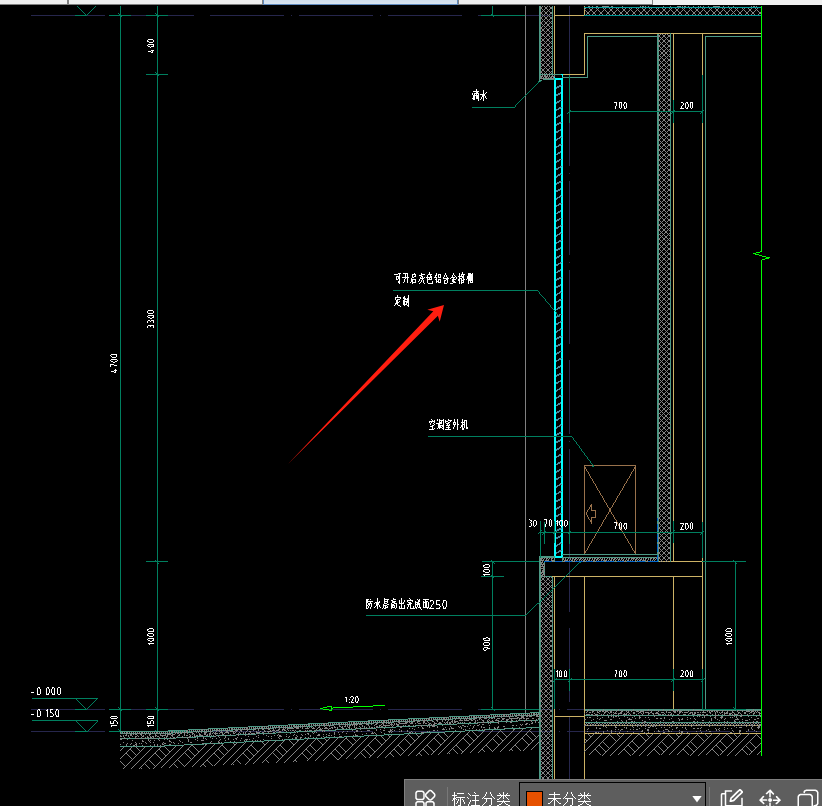Select the 空调室外机 annotation text
This screenshot has width=822, height=806.
[x=448, y=424]
